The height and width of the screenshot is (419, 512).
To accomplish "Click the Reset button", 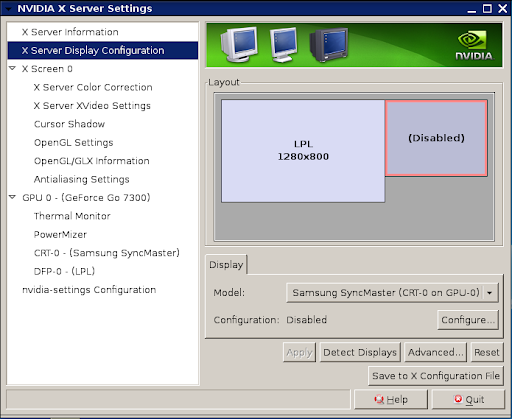I will (x=487, y=352).
